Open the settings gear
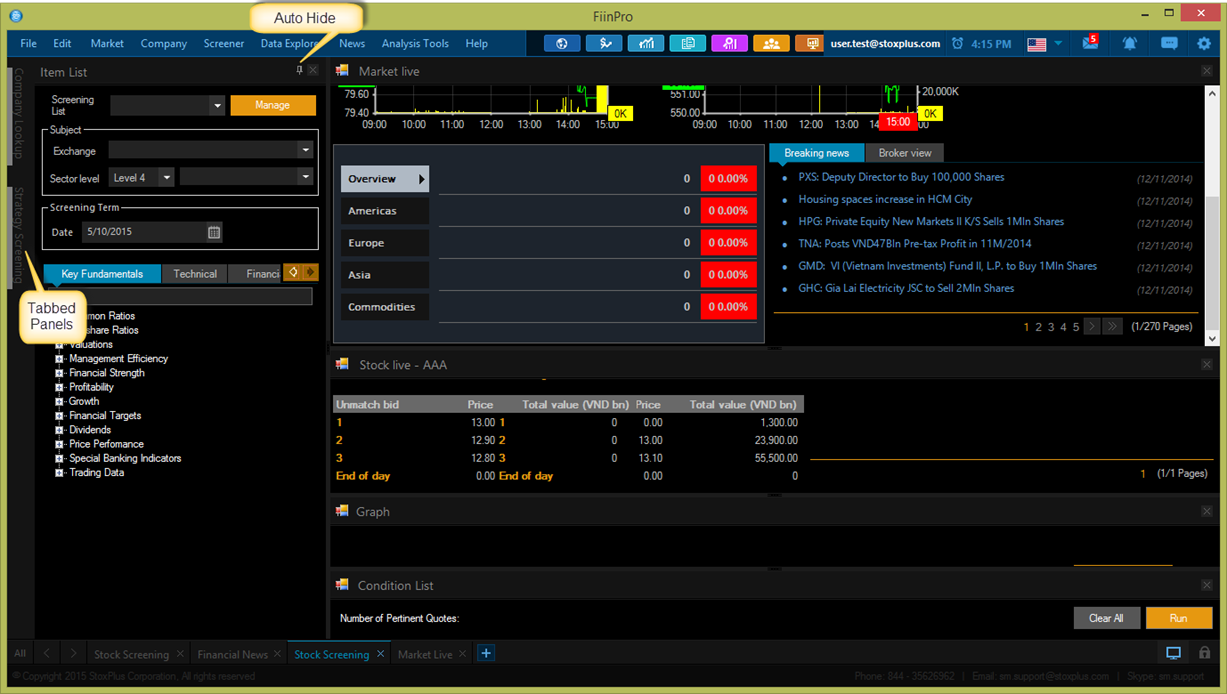1227x694 pixels. (1204, 44)
